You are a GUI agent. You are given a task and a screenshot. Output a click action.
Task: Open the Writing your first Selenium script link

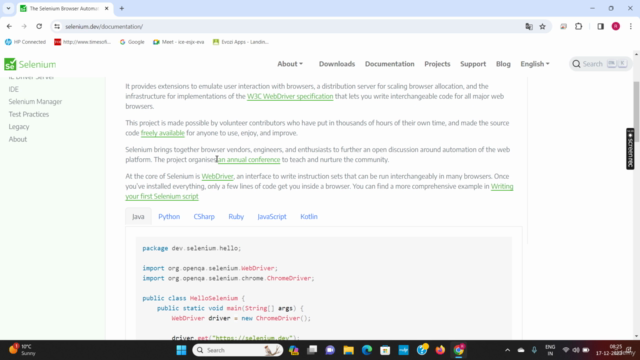click(162, 196)
